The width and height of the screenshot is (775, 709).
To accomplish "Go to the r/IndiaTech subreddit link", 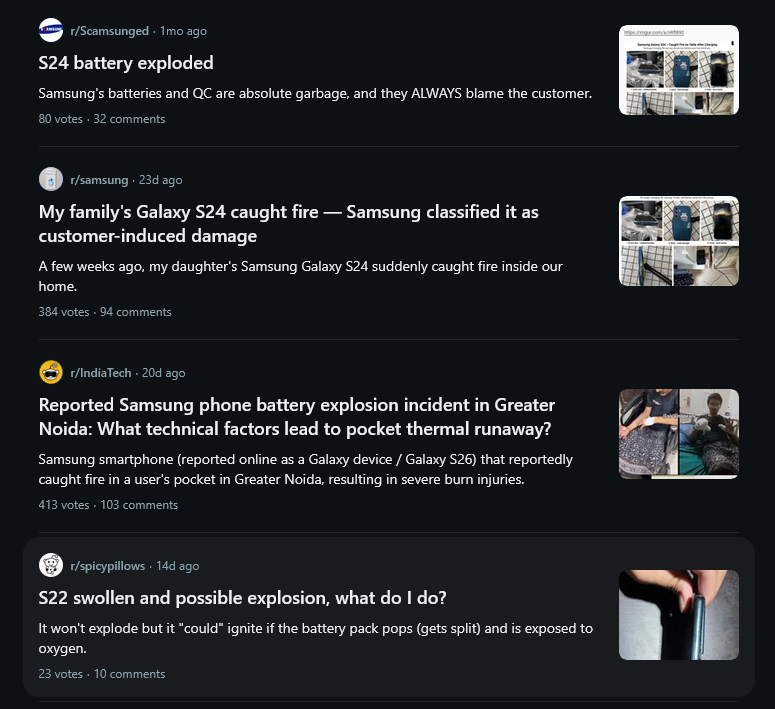I will pyautogui.click(x=101, y=373).
